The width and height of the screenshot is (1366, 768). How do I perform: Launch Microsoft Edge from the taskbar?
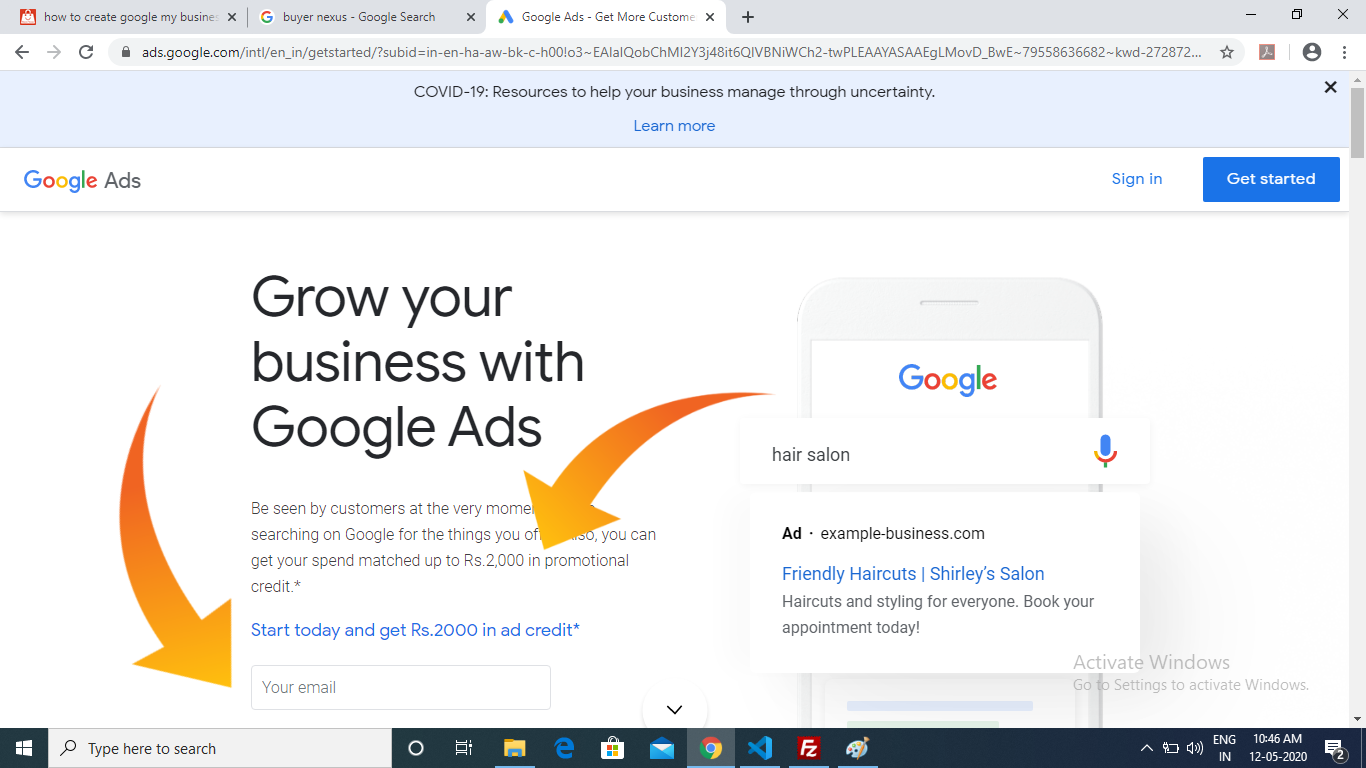point(563,748)
